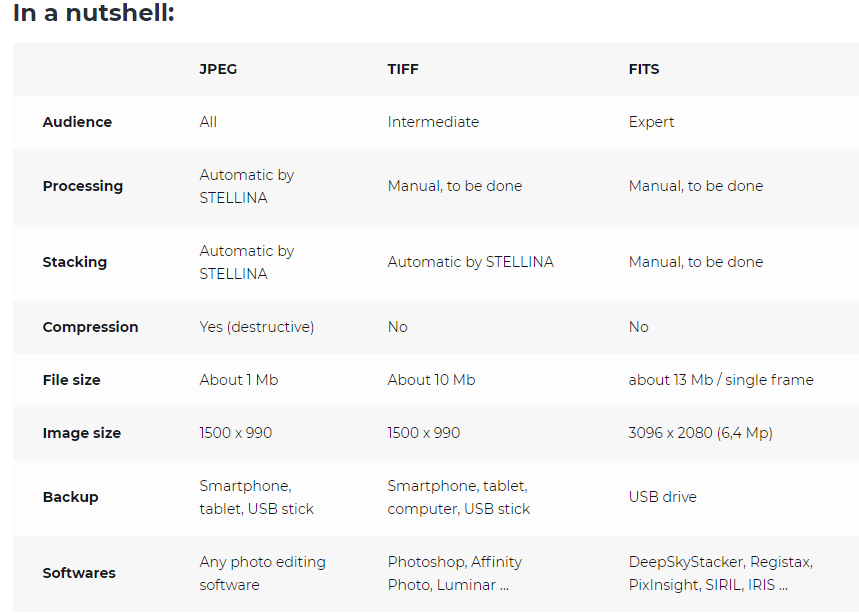The image size is (859, 613).
Task: Select the FITS column header
Action: 644,70
